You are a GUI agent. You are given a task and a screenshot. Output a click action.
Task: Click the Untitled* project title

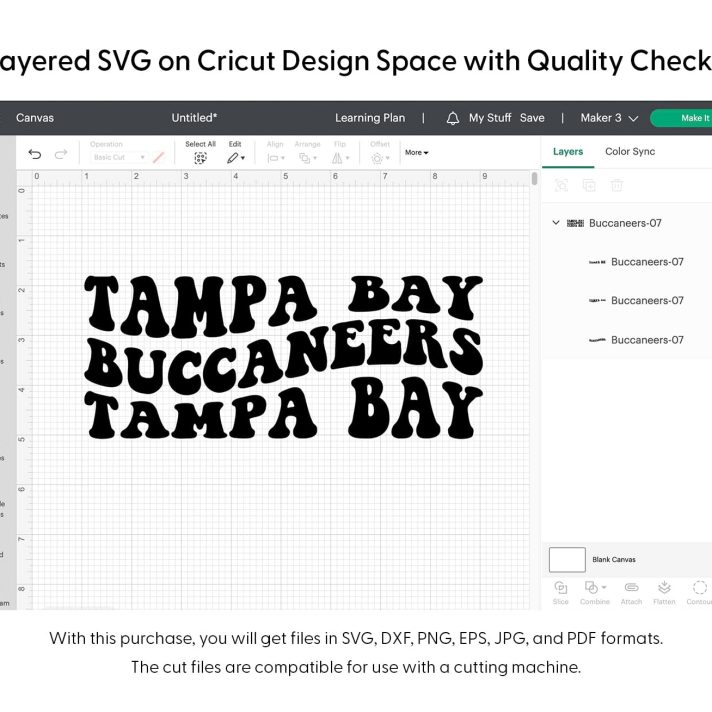click(x=194, y=118)
